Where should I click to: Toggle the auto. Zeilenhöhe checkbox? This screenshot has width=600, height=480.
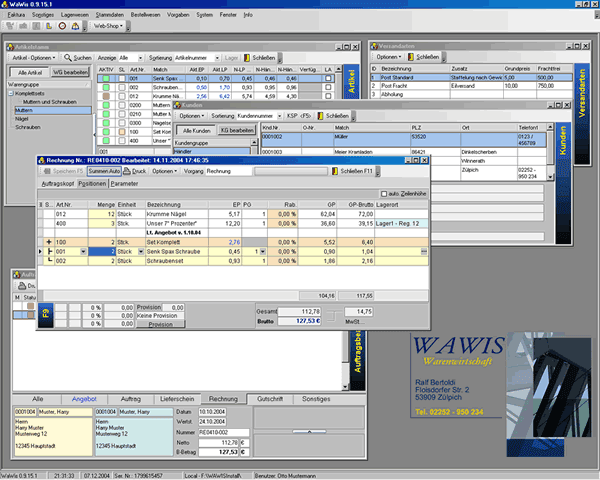tap(384, 194)
